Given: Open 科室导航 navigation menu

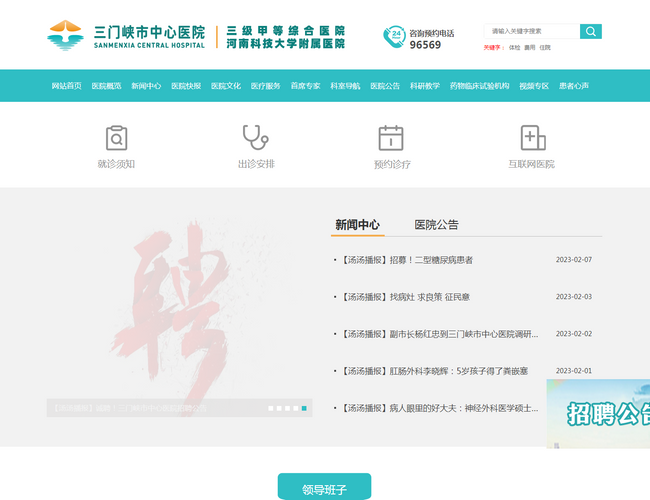Looking at the screenshot, I should [x=345, y=86].
